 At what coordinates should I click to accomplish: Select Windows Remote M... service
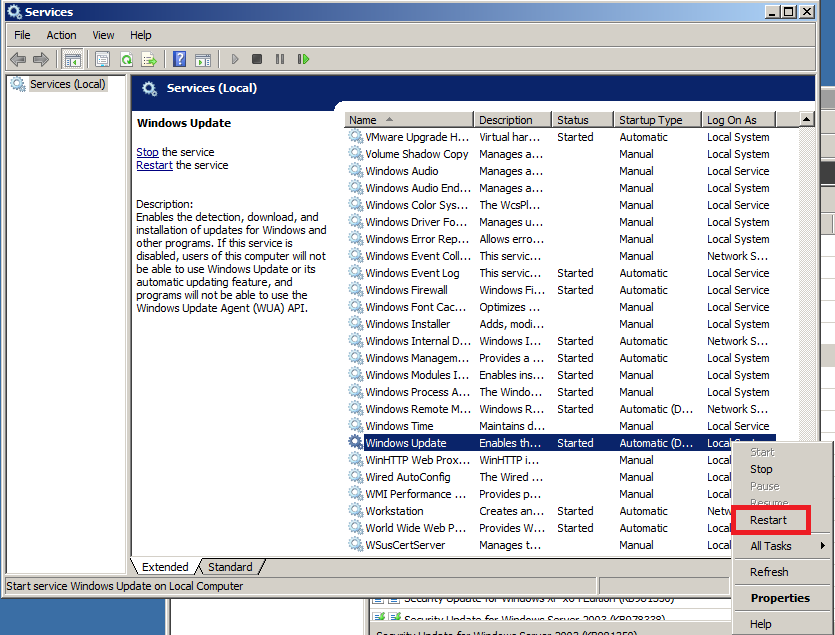click(559, 409)
